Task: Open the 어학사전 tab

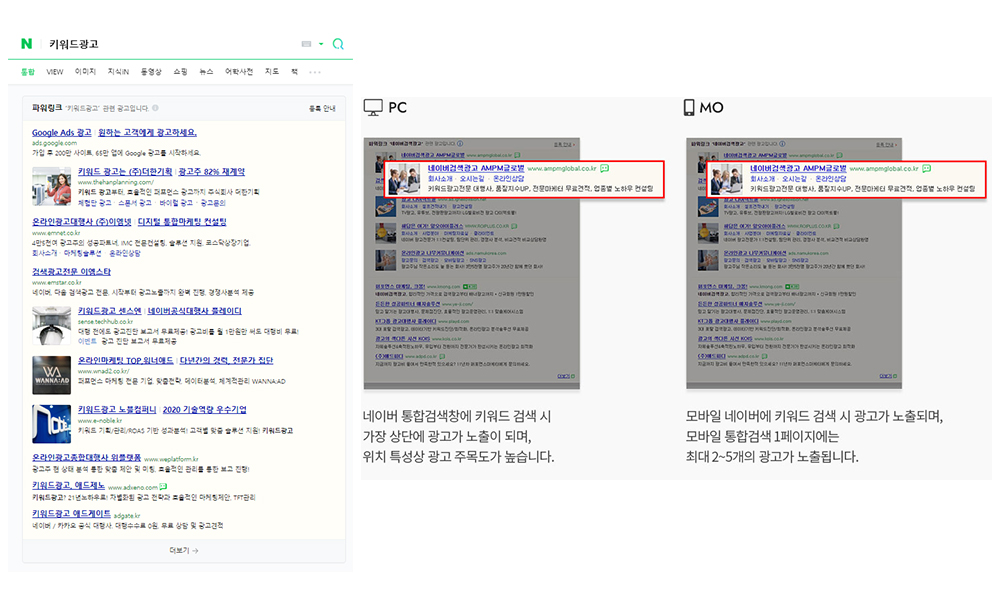Action: [239, 71]
